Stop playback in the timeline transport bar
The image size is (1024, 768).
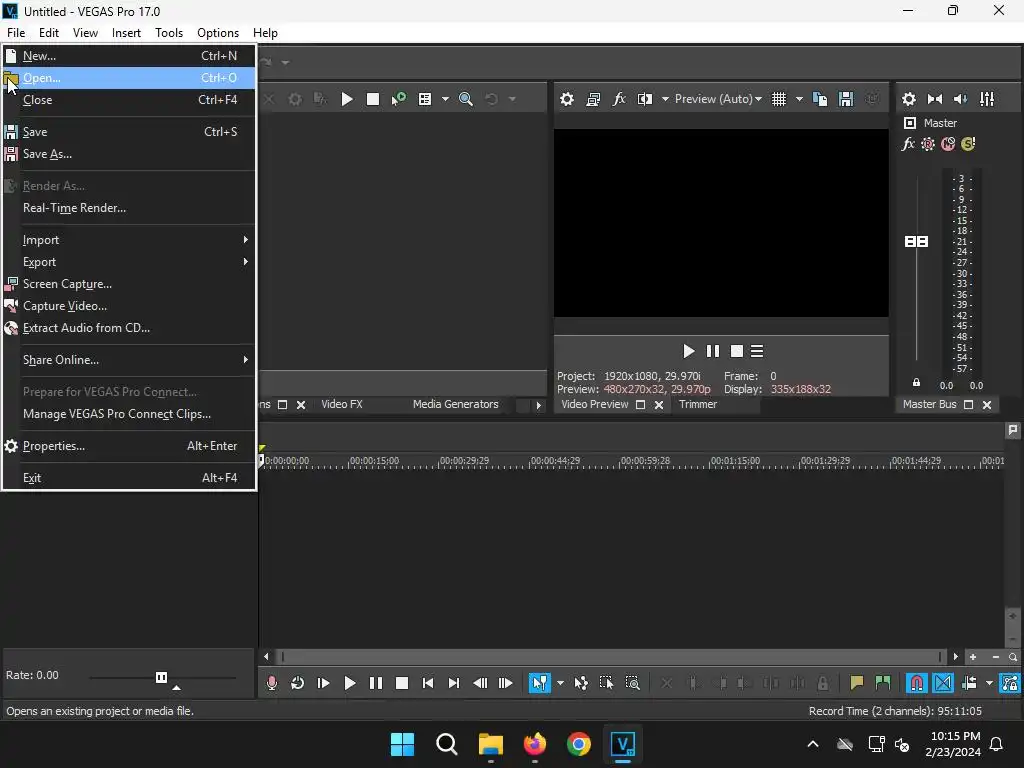click(x=402, y=683)
